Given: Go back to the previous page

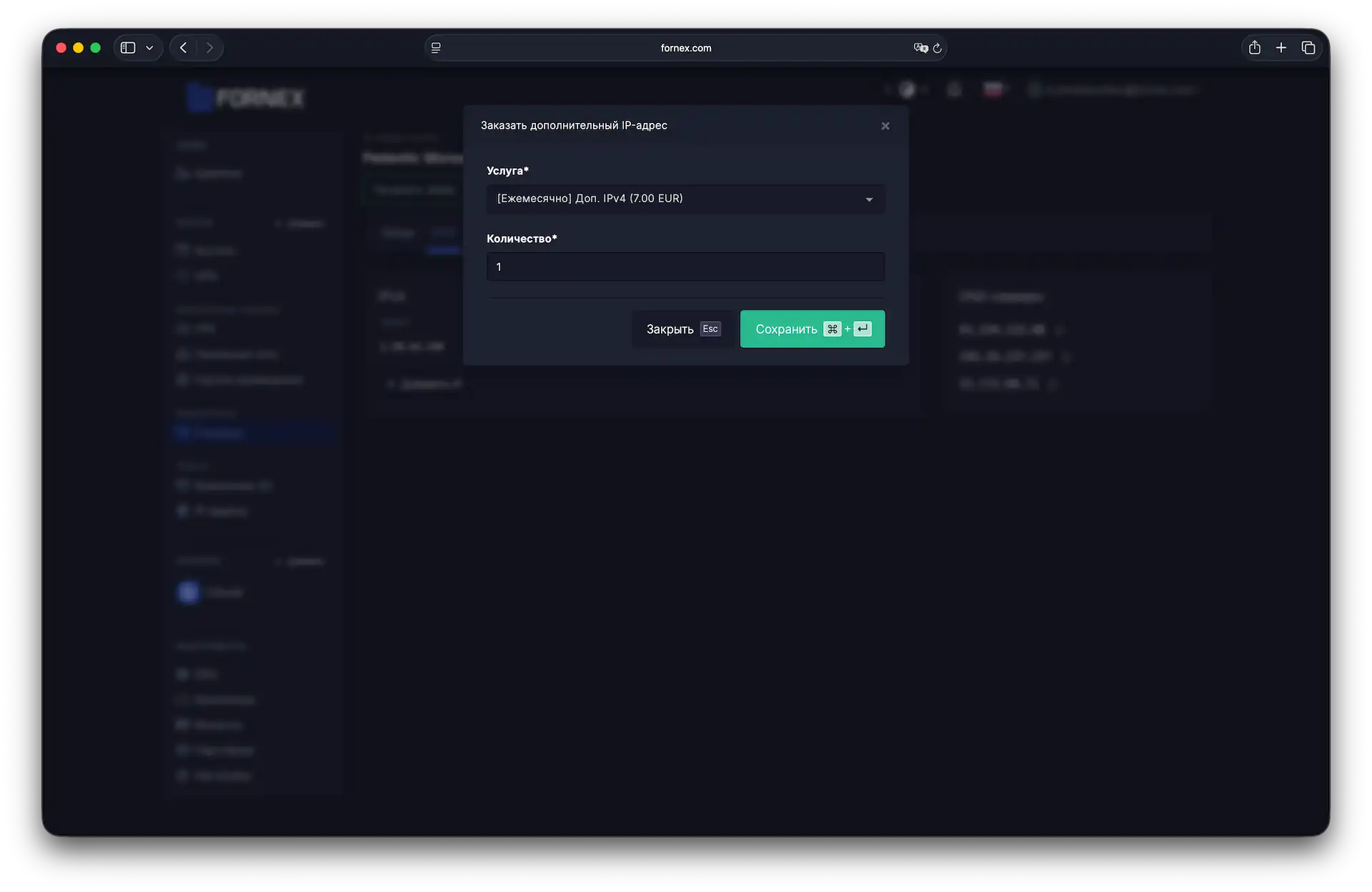Looking at the screenshot, I should click(184, 48).
